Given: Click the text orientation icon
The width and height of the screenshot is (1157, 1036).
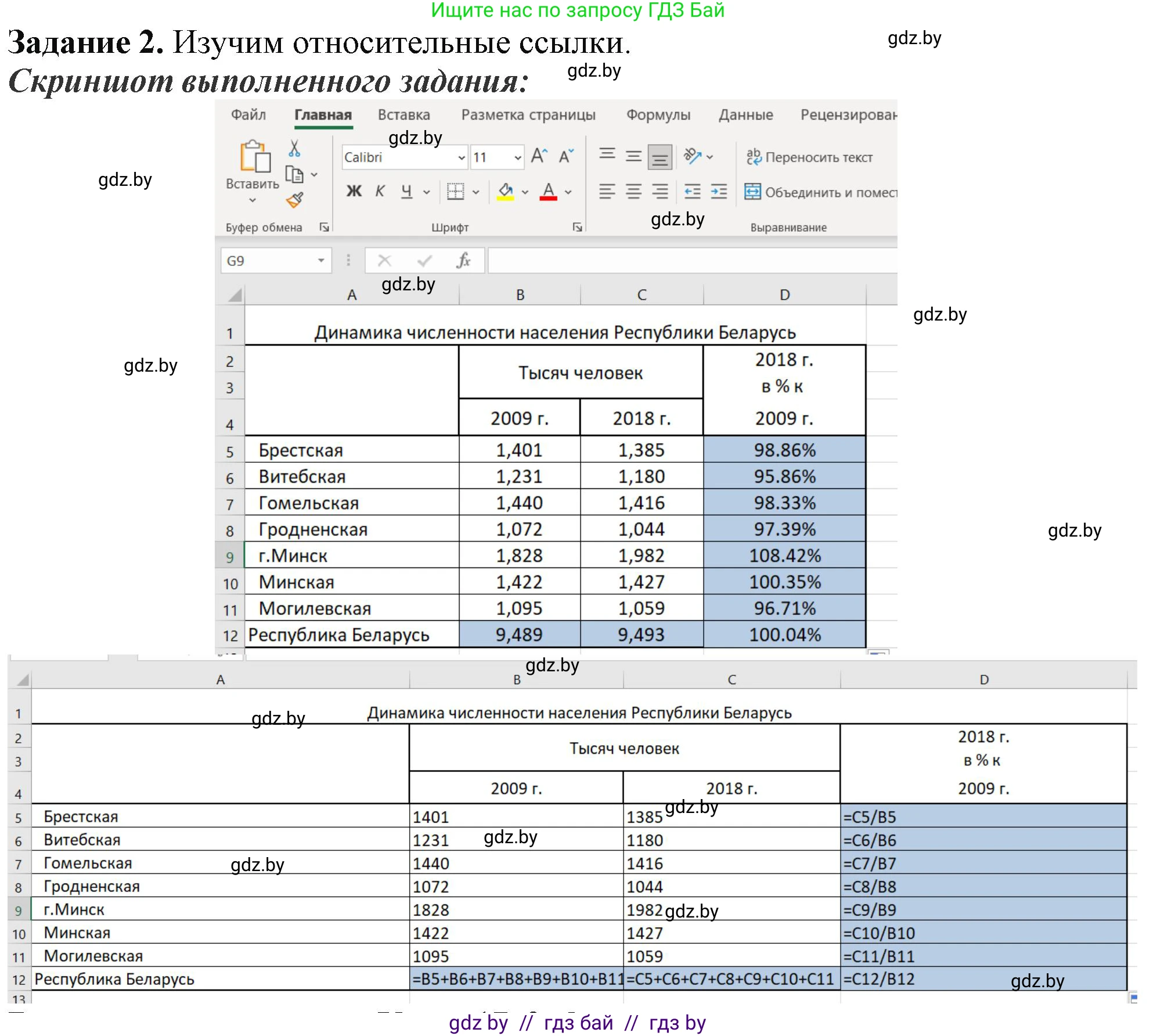Looking at the screenshot, I should click(692, 156).
